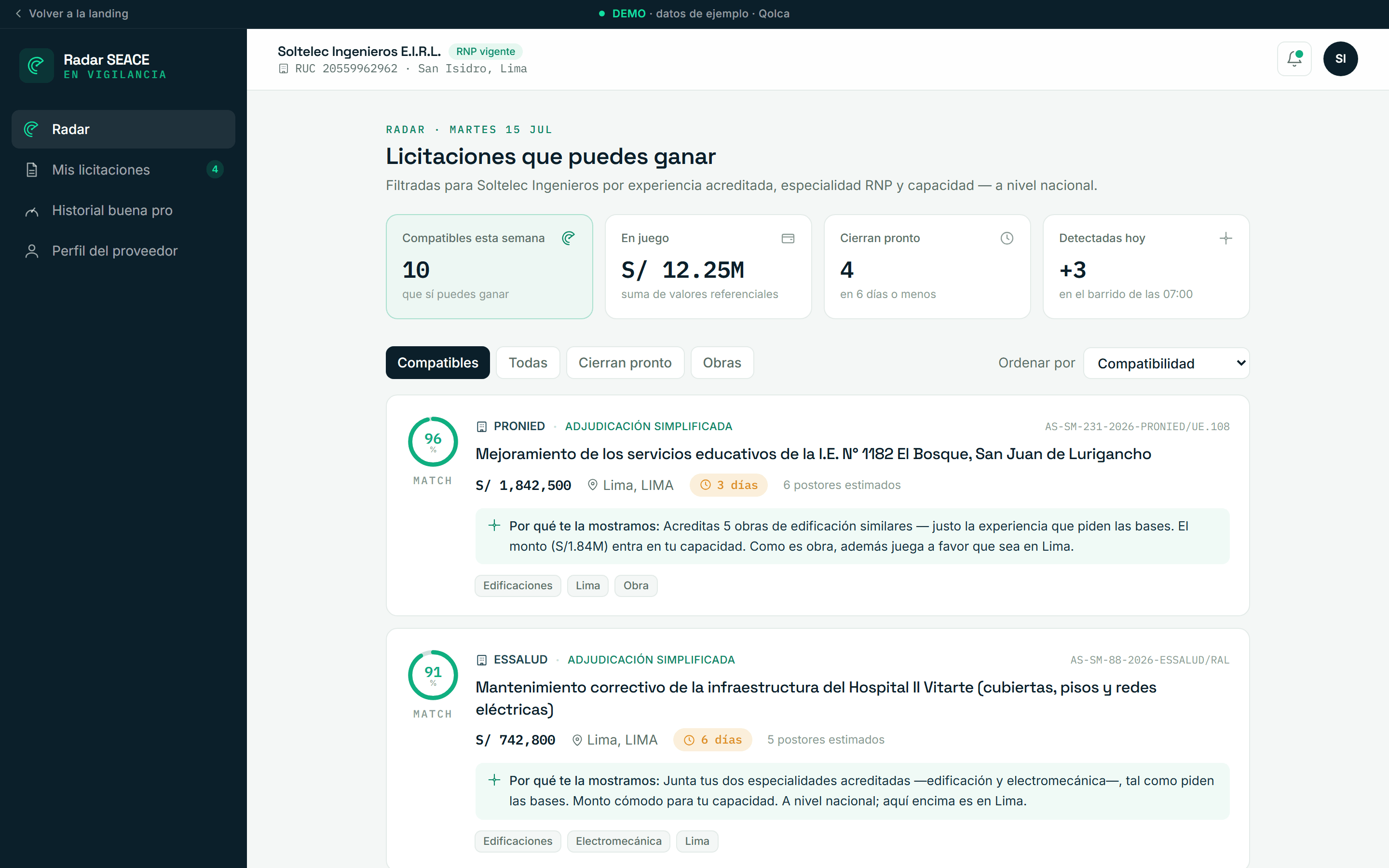Click the location pin for PRONIED tender
Image resolution: width=1389 pixels, height=868 pixels.
point(592,485)
